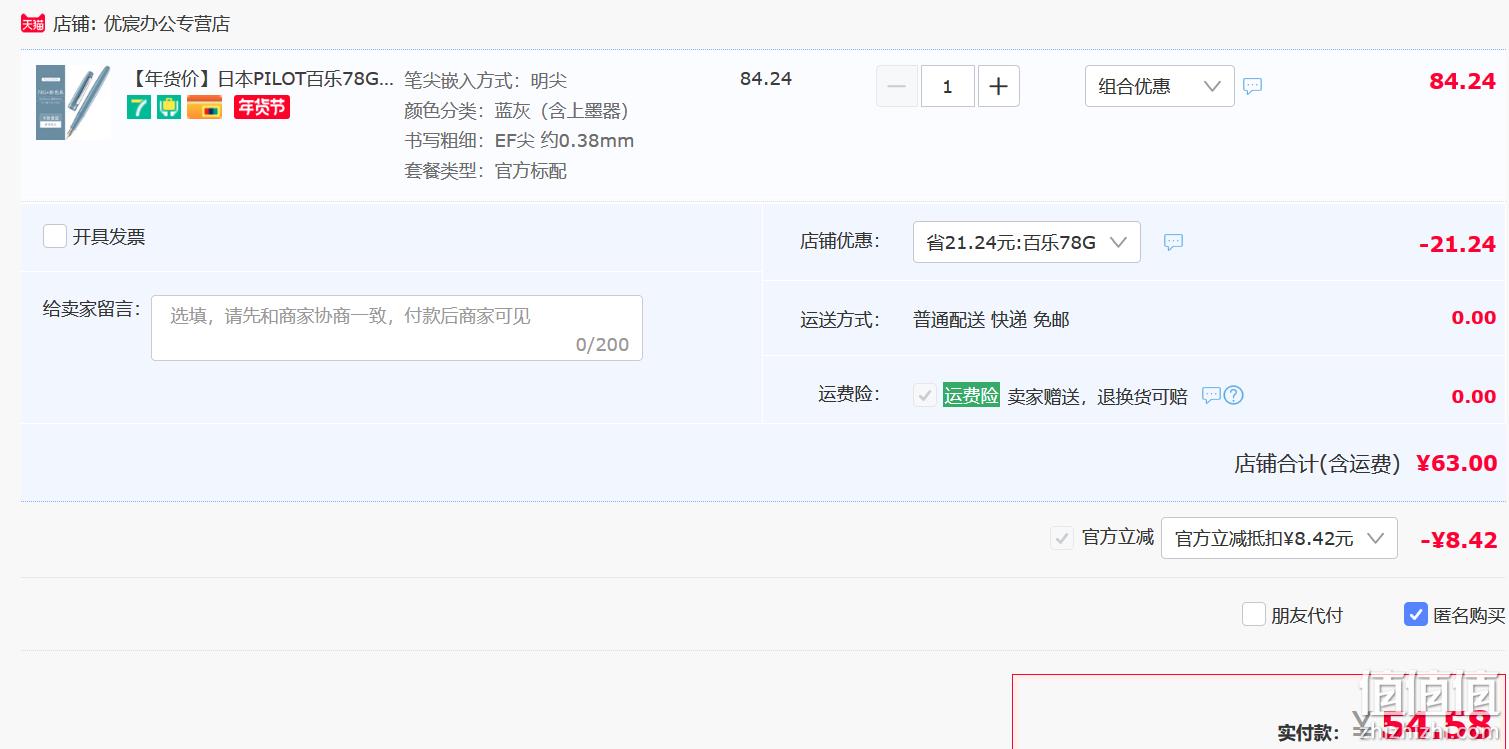Click the 给卖家留言 message text box
The width and height of the screenshot is (1509, 749).
[x=397, y=328]
